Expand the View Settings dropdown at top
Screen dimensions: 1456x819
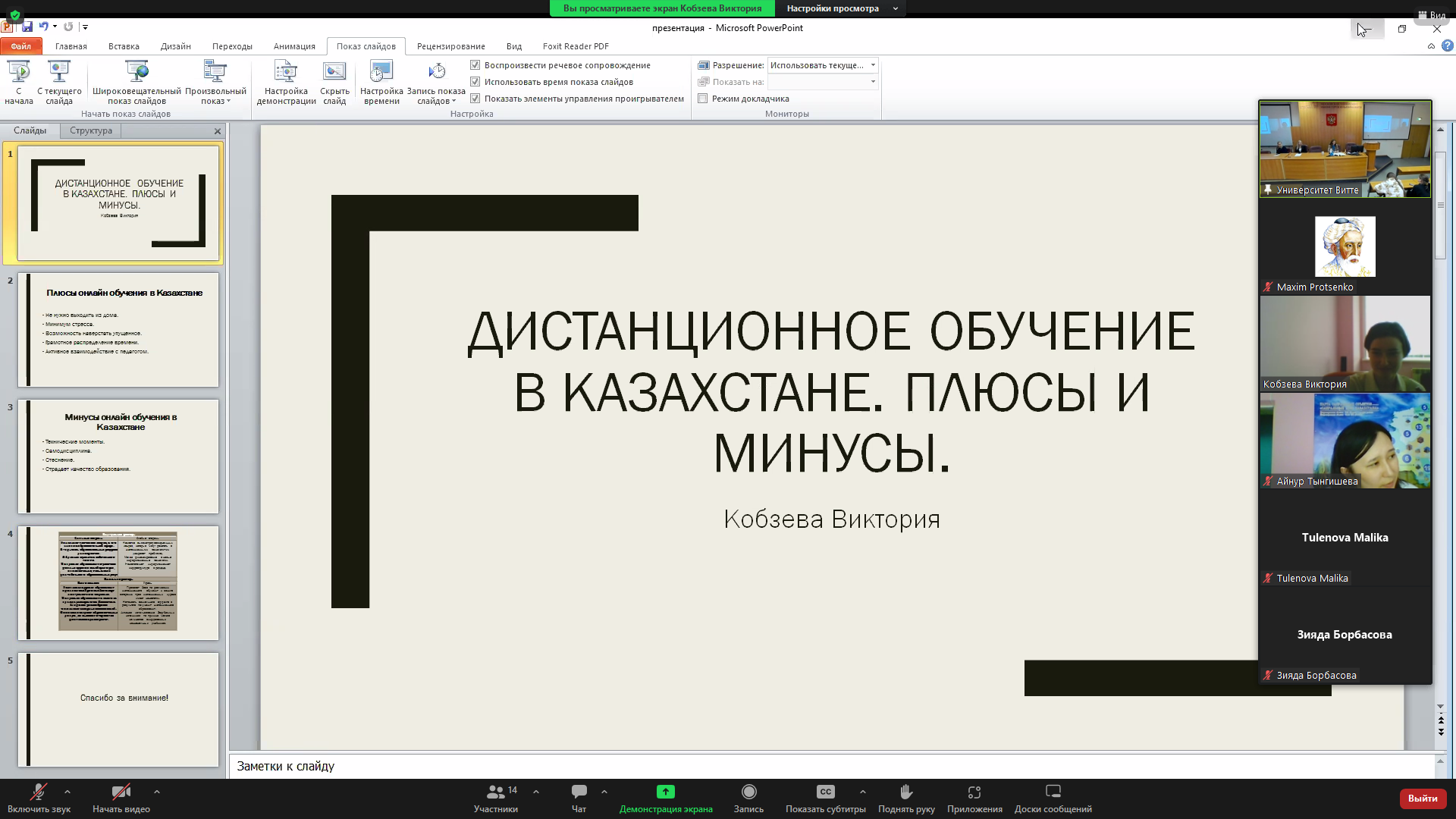click(840, 8)
